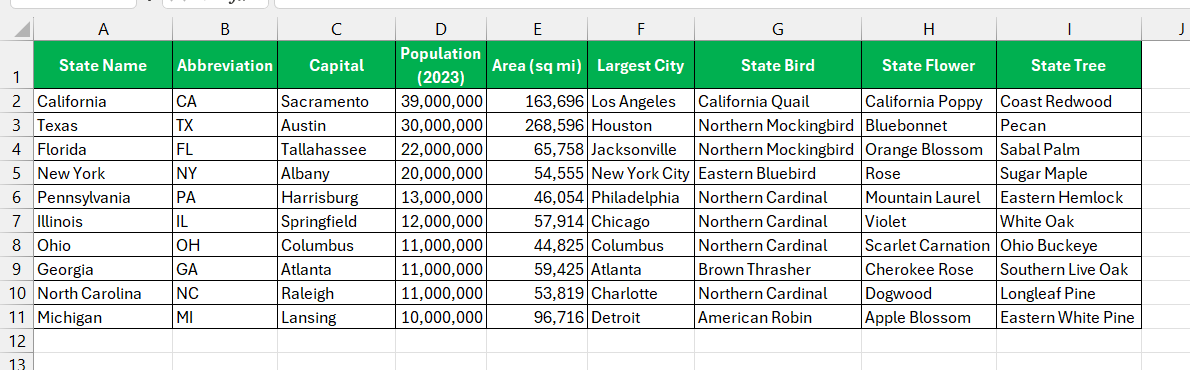Image resolution: width=1190 pixels, height=370 pixels.
Task: Click the population value 39,000,000
Action: 441,101
